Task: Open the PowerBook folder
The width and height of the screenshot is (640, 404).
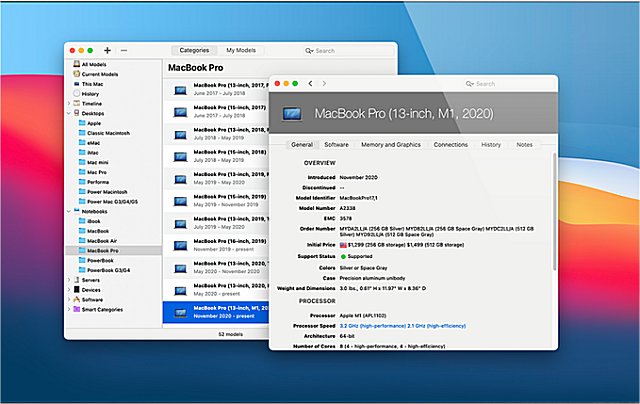Action: click(96, 260)
